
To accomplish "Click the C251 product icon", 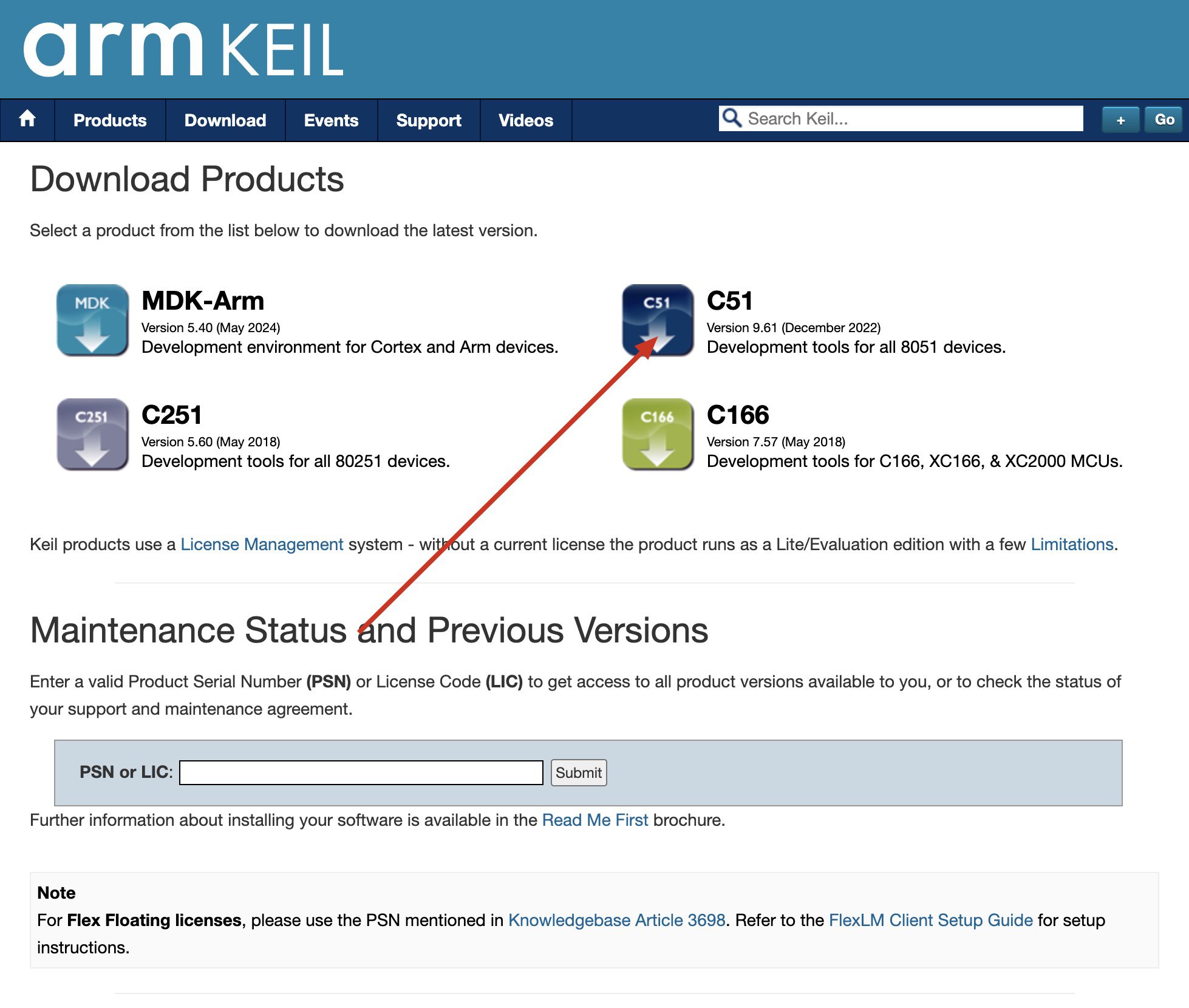I will click(x=92, y=434).
